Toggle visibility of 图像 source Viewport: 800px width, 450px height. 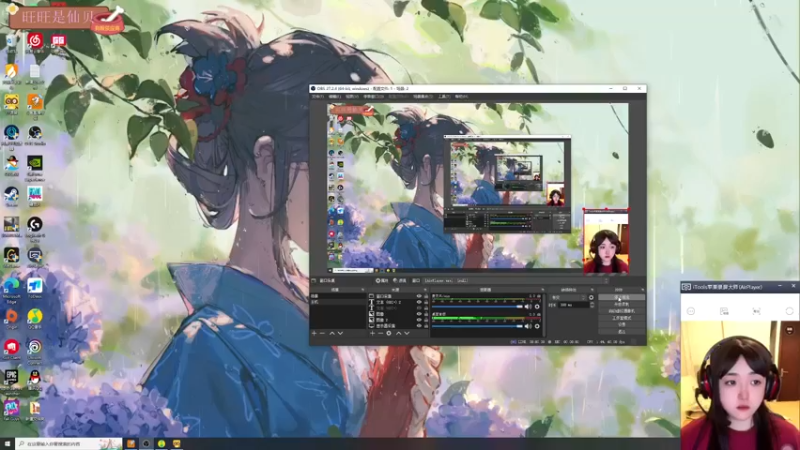point(419,314)
